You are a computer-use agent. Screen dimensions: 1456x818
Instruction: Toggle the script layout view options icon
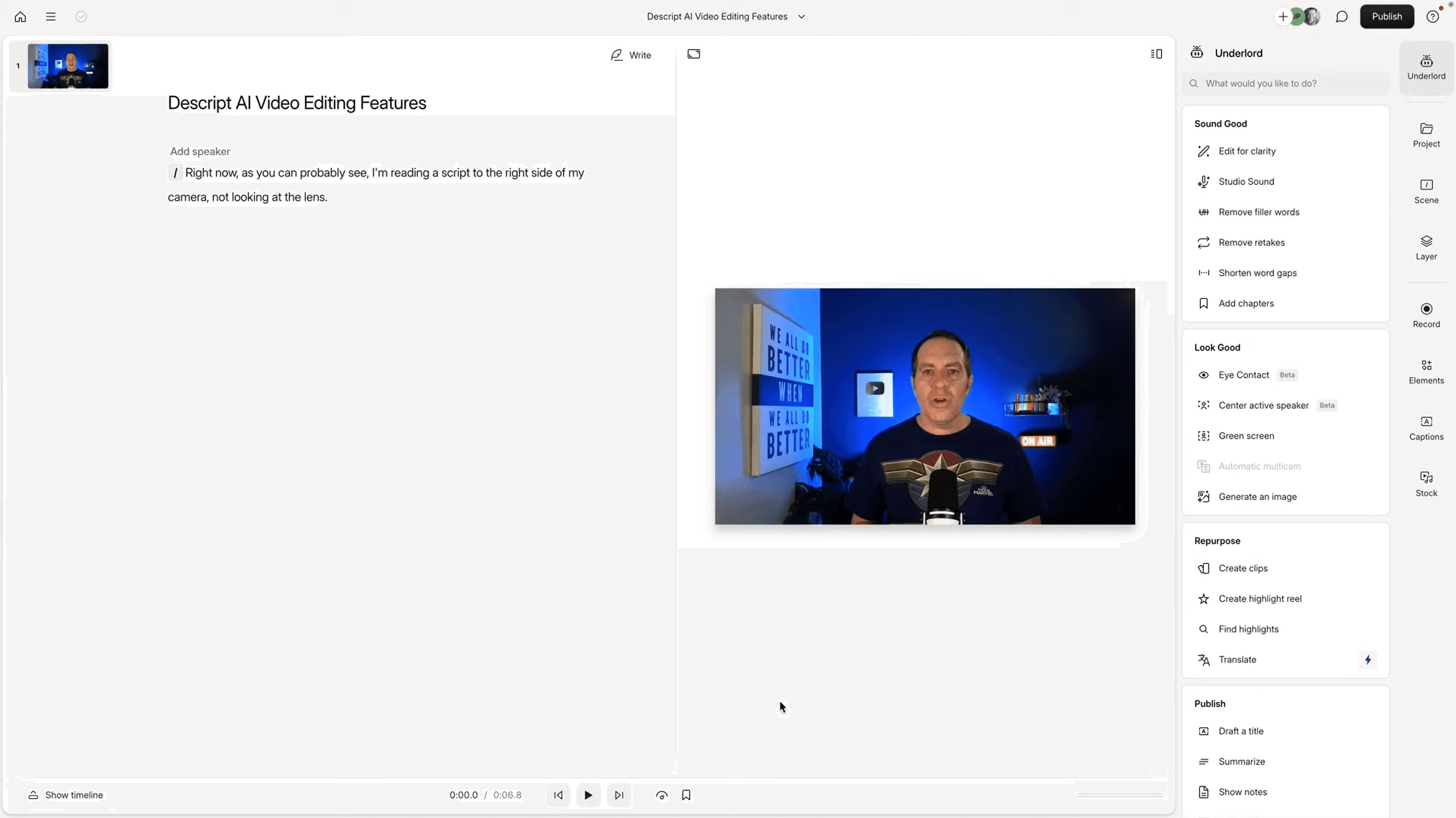[x=1156, y=54]
